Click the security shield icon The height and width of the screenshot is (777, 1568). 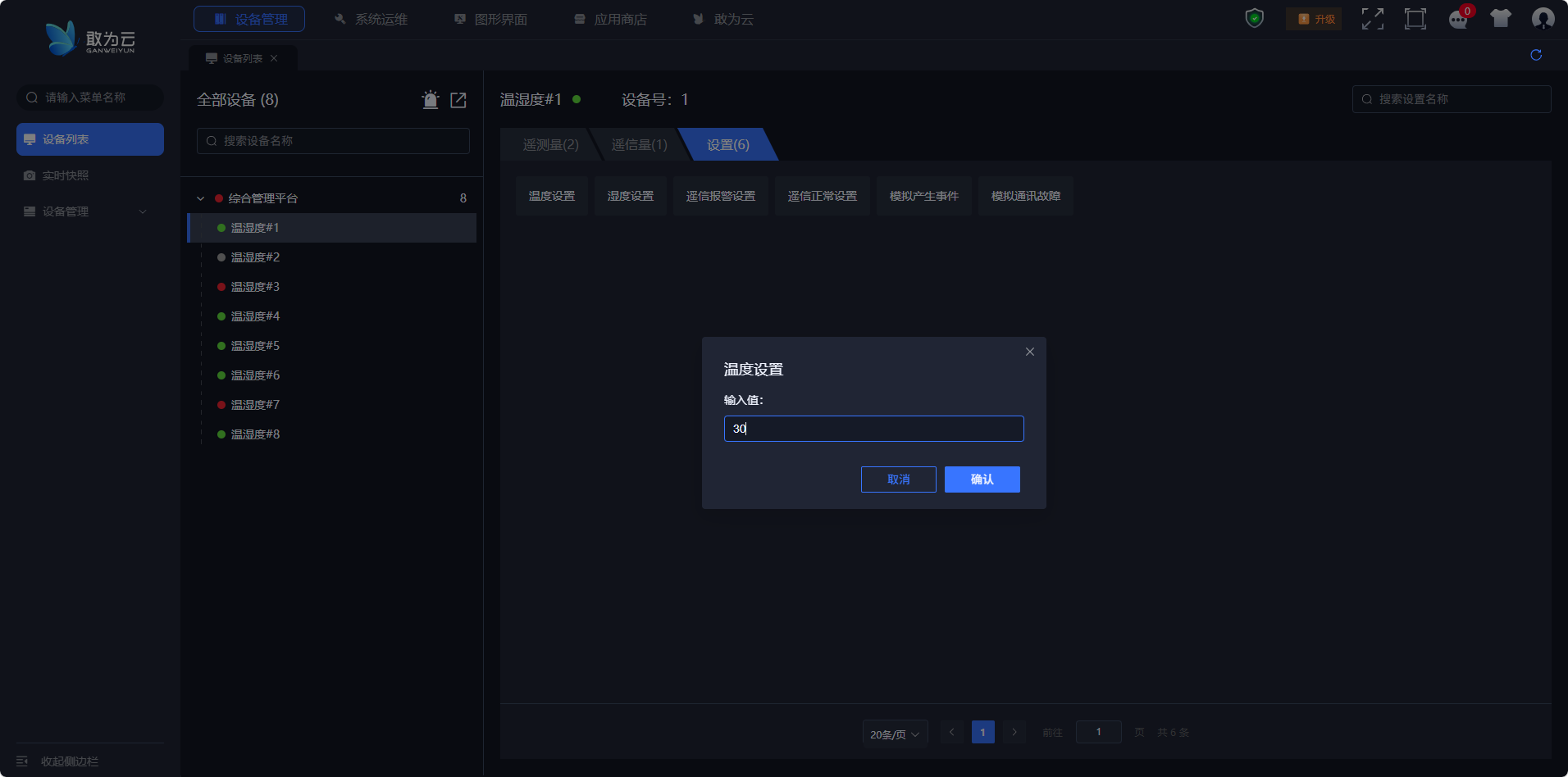click(1254, 18)
